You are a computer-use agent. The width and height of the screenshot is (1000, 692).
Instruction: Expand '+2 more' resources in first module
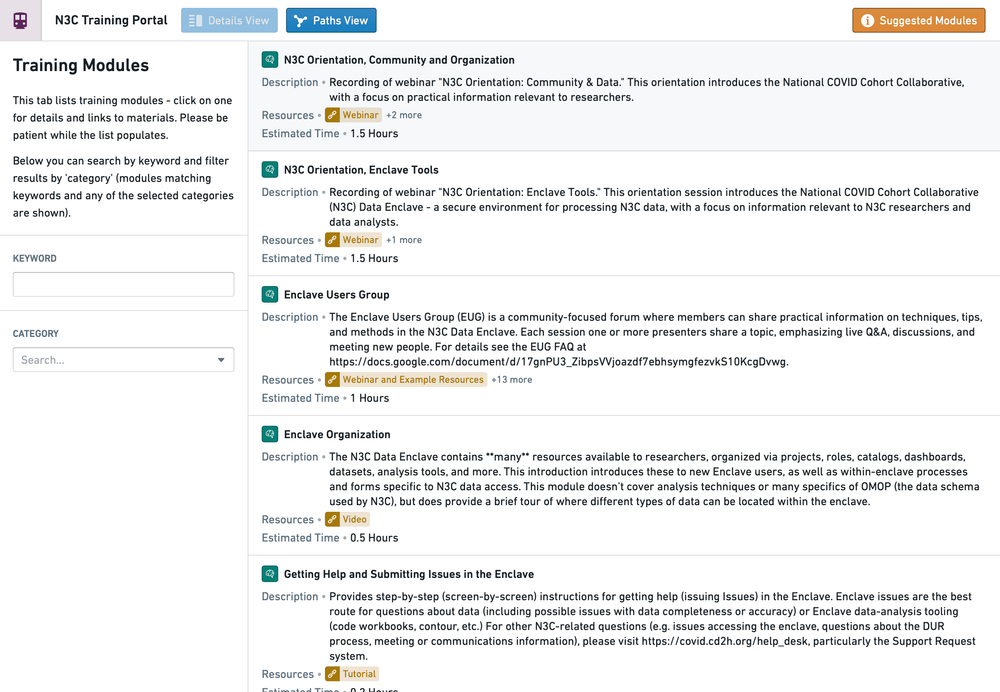[x=404, y=115]
